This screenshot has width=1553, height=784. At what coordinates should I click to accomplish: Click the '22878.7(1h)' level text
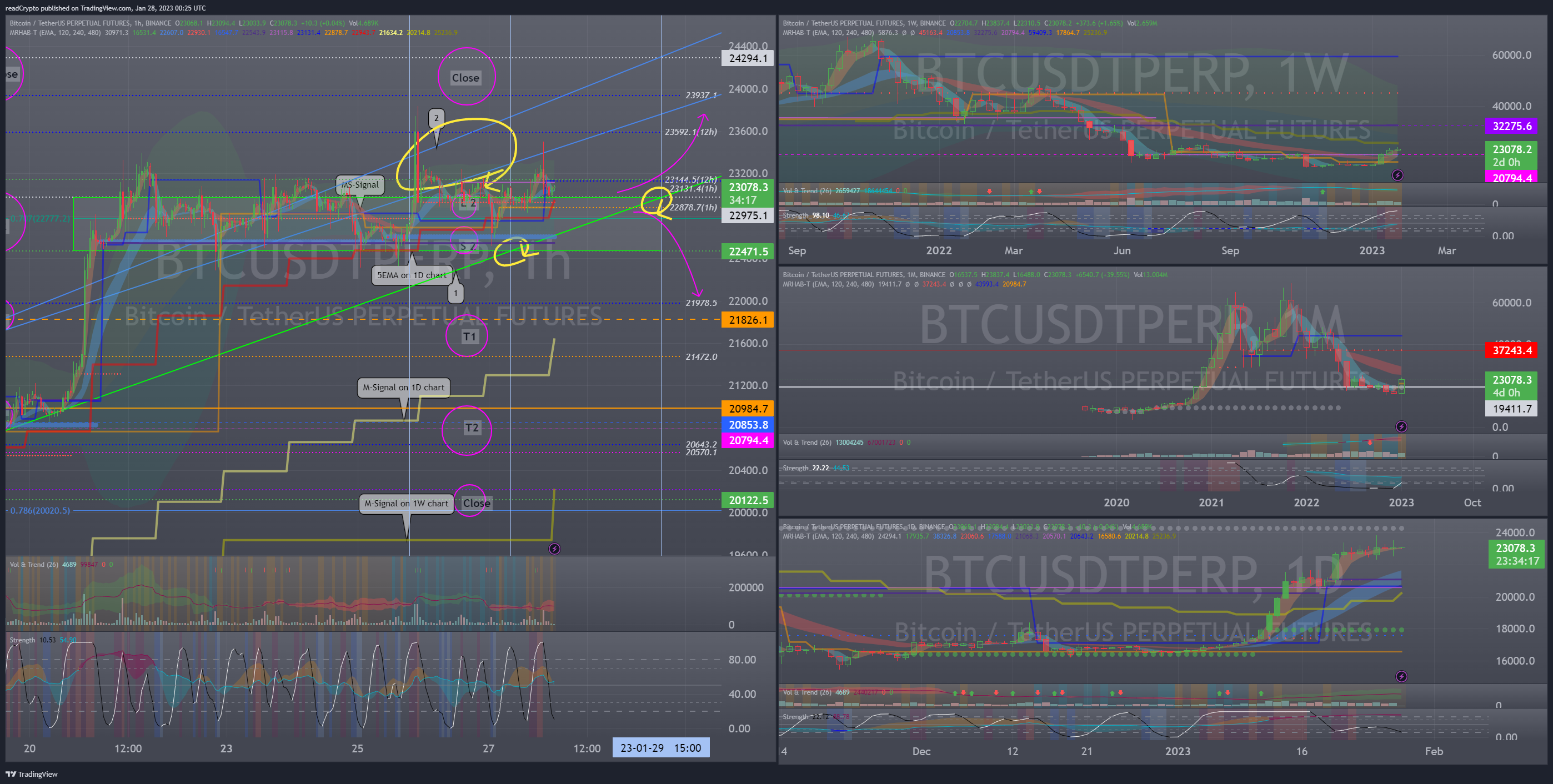(x=693, y=207)
